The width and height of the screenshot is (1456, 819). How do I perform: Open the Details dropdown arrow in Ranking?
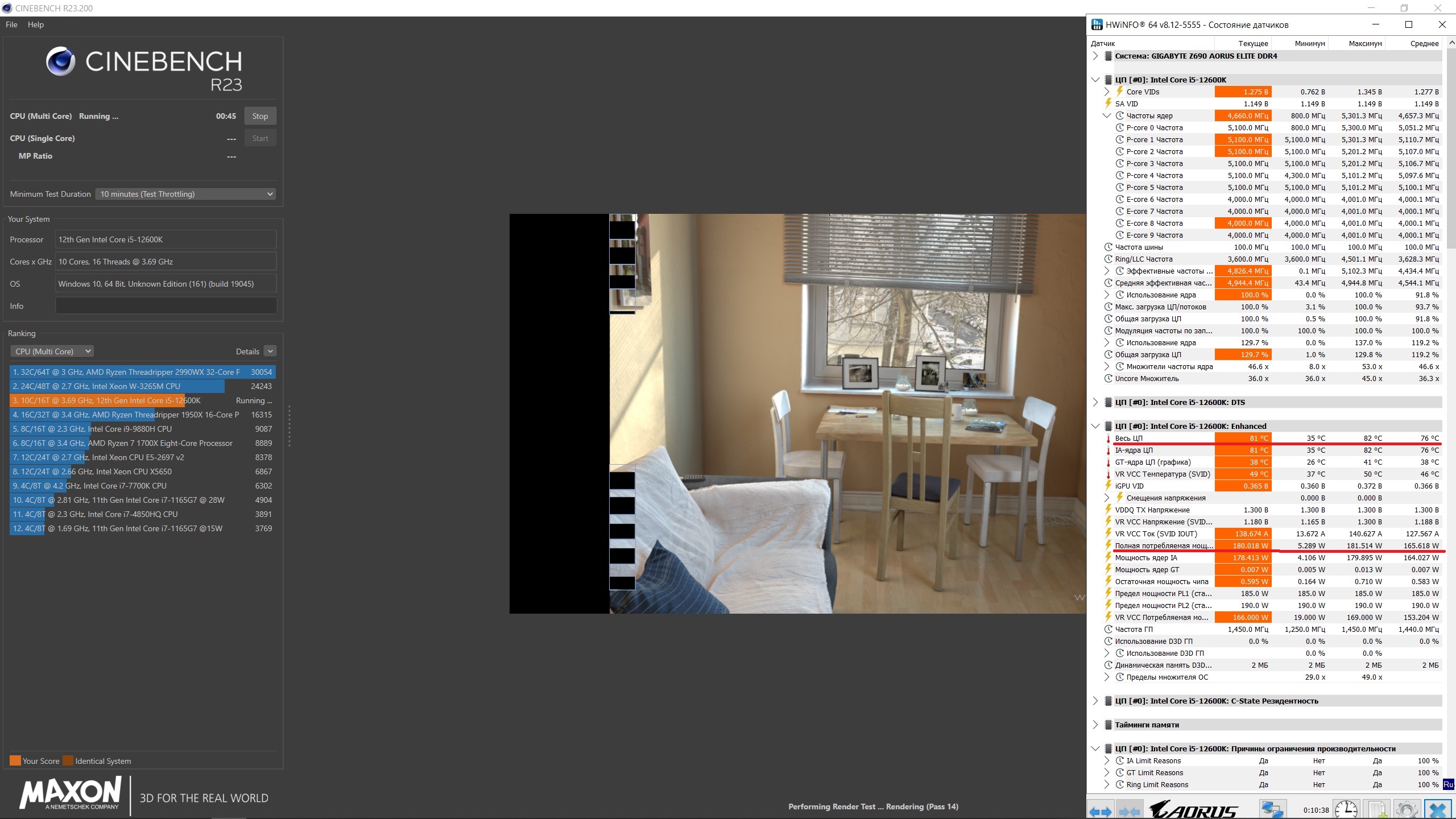(x=270, y=351)
